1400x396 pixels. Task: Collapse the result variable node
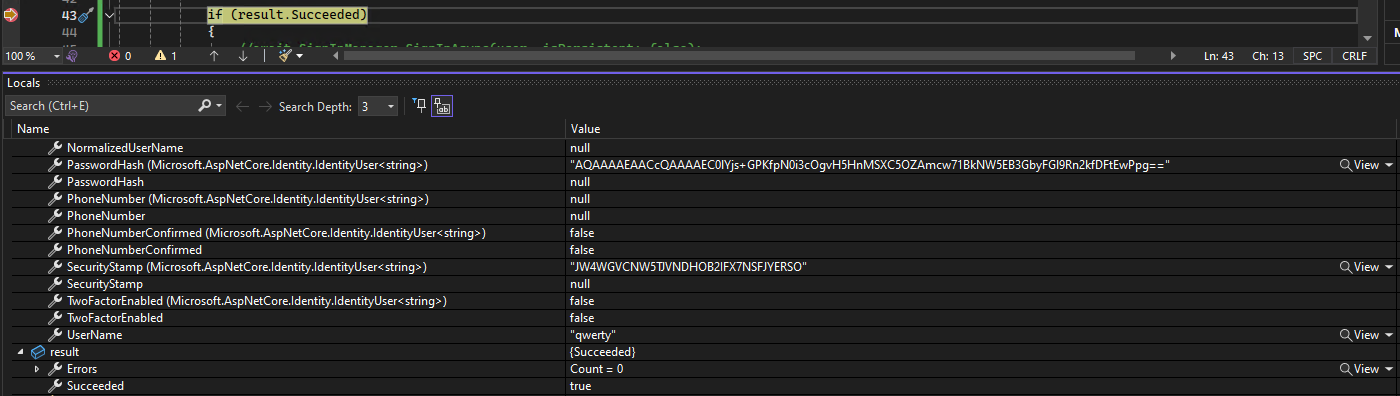[x=20, y=352]
